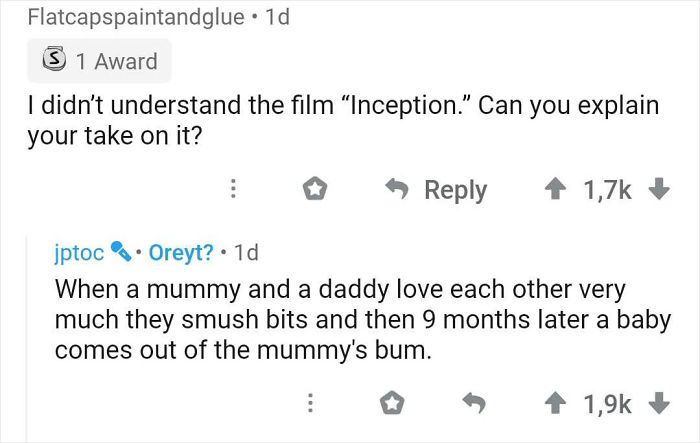Visit jptoc's user profile

[79, 253]
